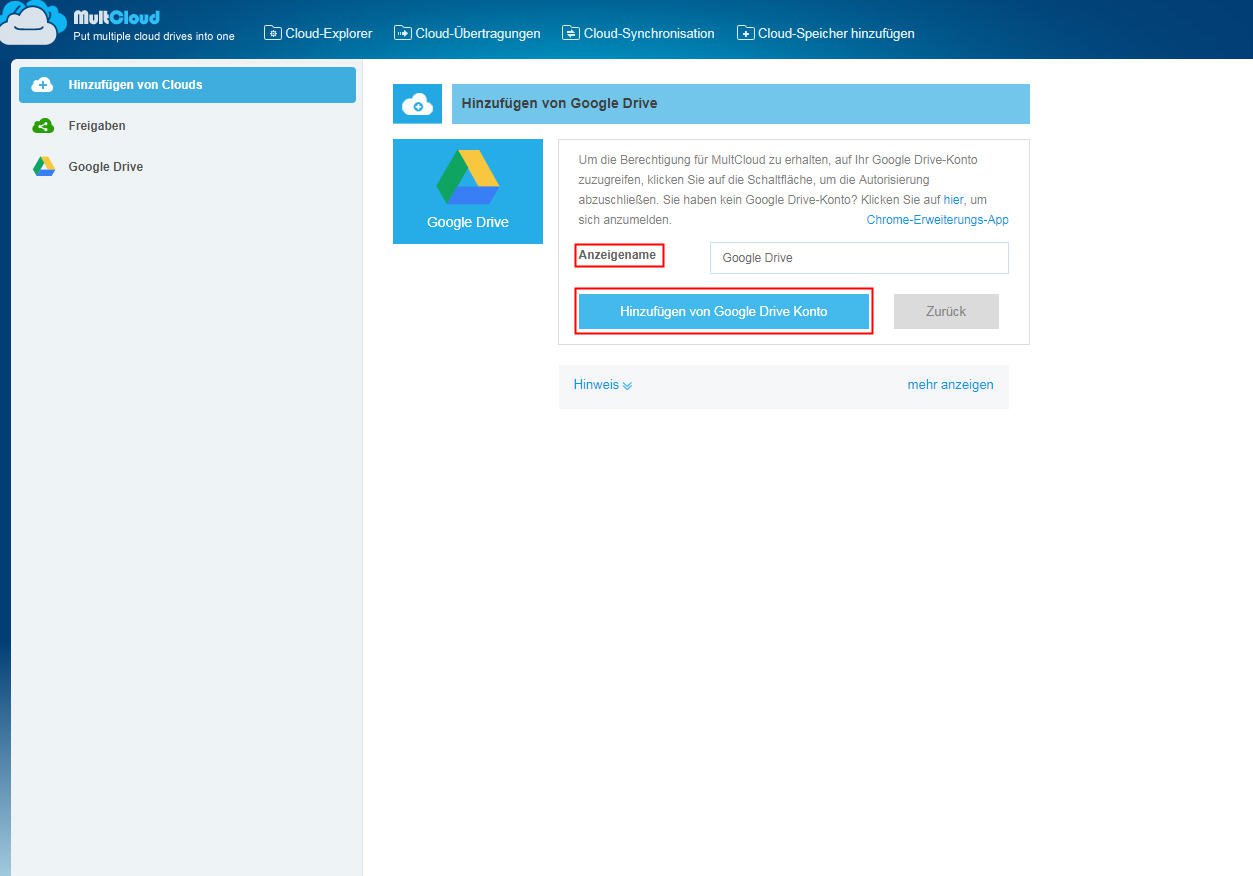Click the 'mehr anzeigen' link
Viewport: 1253px width, 876px height.
coord(950,385)
